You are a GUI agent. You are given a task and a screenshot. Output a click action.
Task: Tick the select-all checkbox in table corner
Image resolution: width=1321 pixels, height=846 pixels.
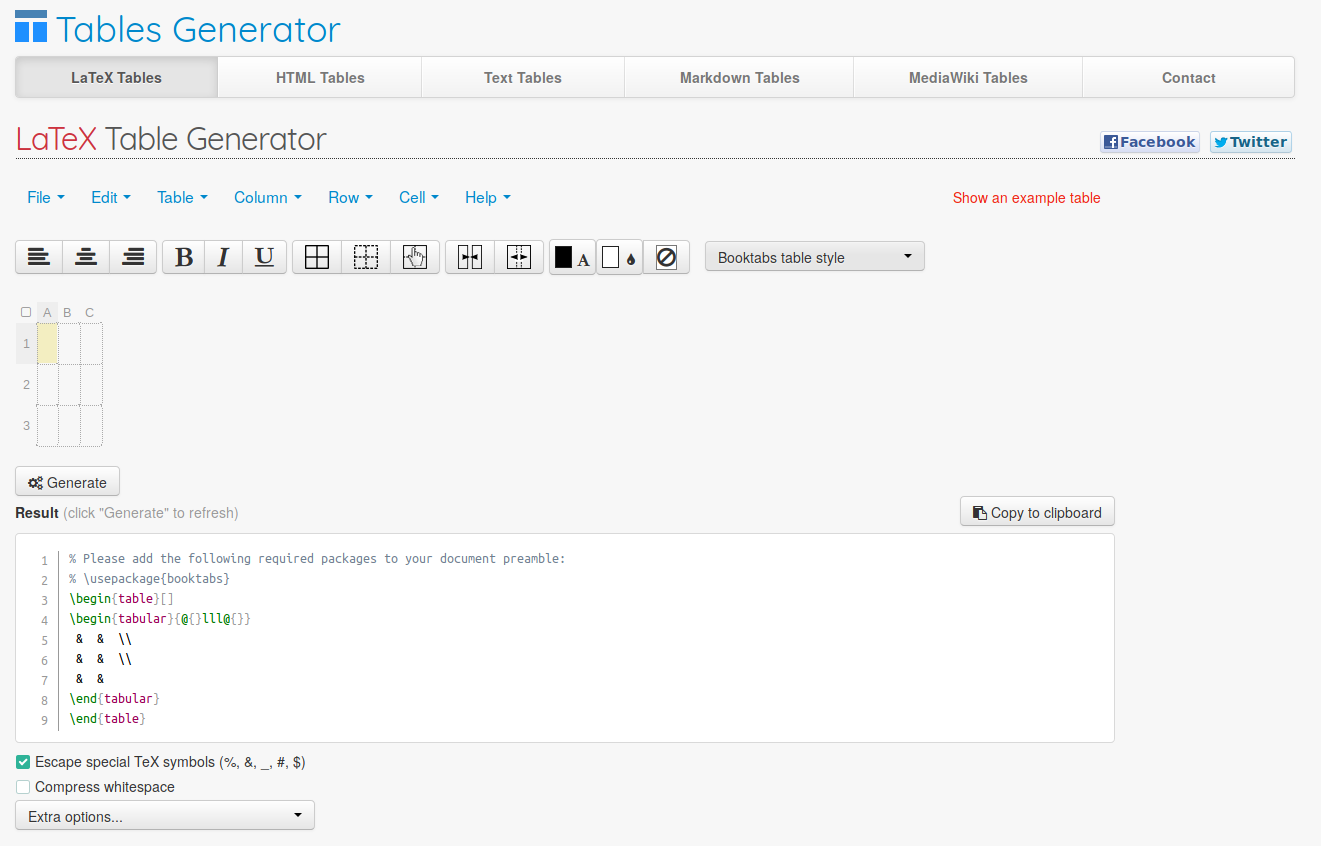(26, 312)
